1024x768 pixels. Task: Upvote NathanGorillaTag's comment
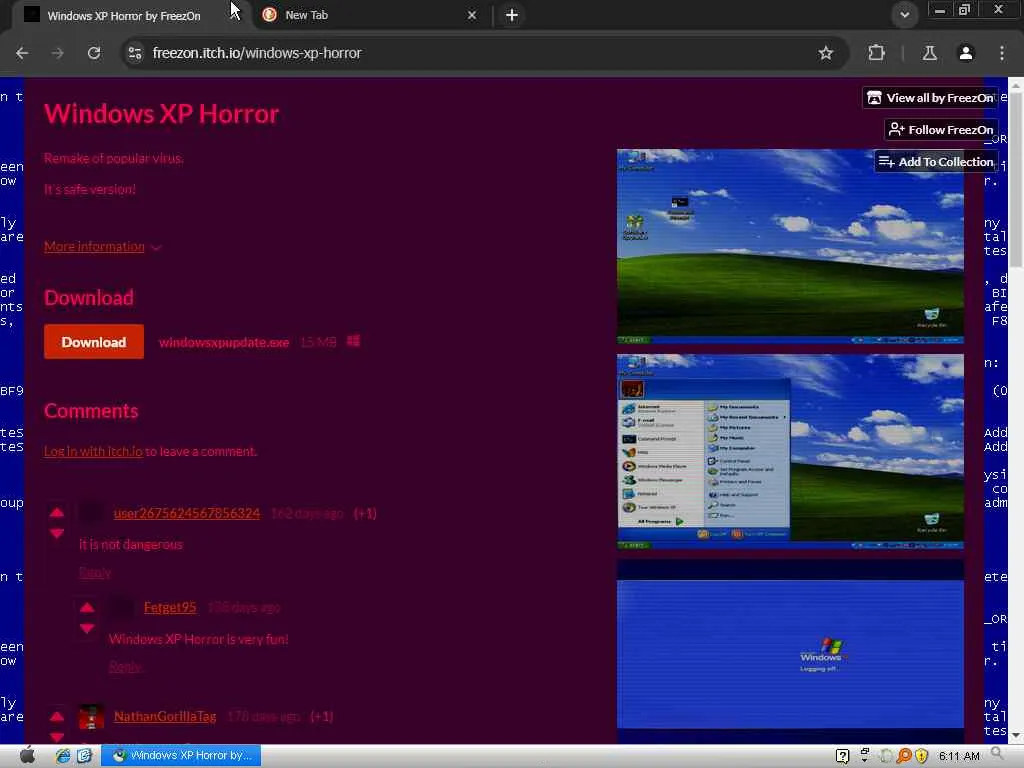tap(57, 716)
